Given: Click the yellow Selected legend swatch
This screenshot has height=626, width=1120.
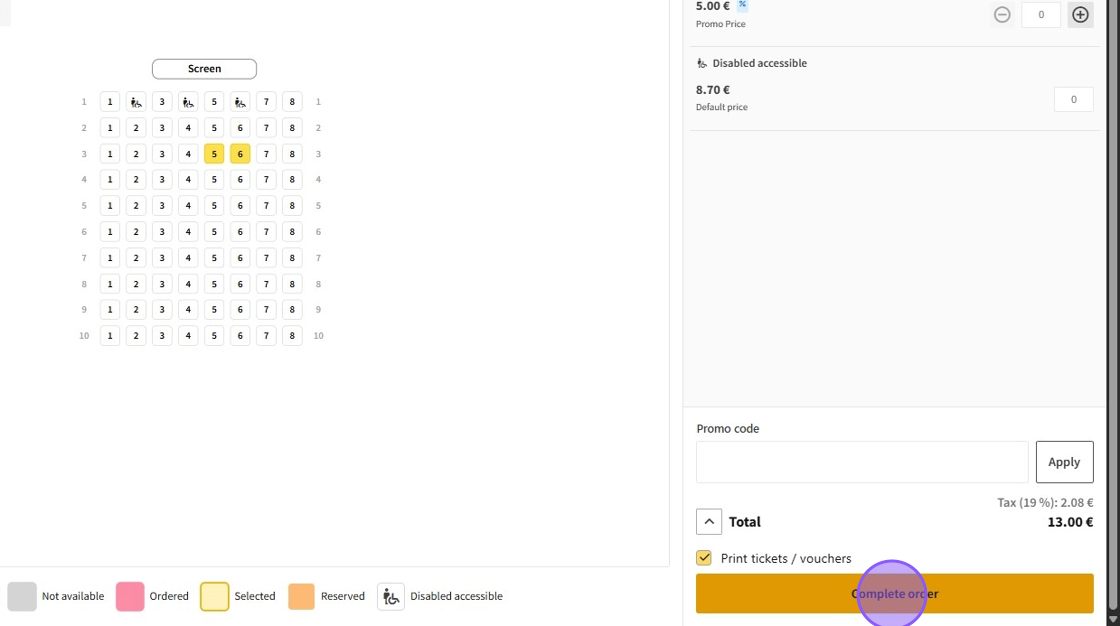Looking at the screenshot, I should (x=215, y=597).
